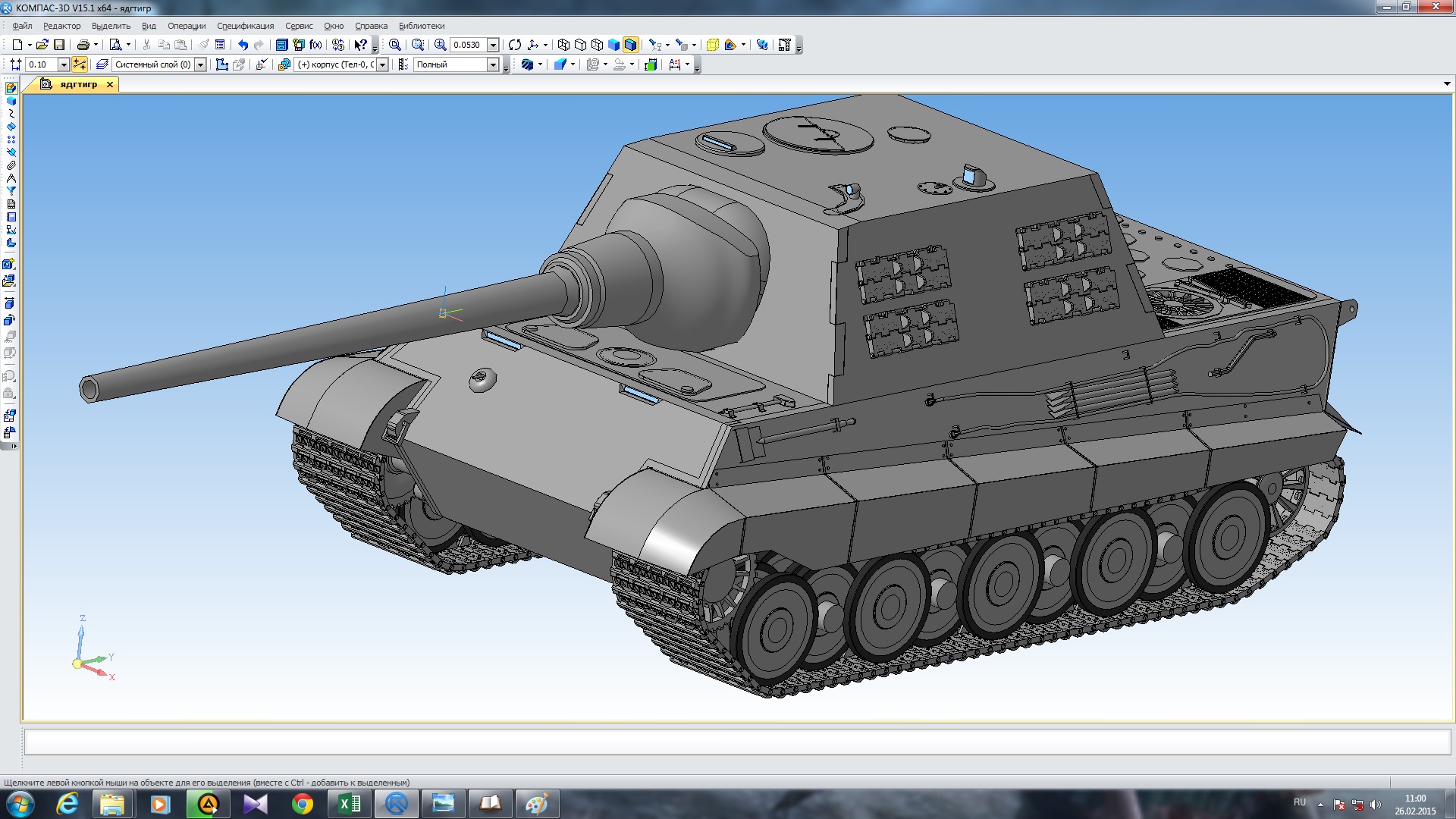Open the layer manager icon next to layer list
This screenshot has width=1456, height=819.
point(102,64)
